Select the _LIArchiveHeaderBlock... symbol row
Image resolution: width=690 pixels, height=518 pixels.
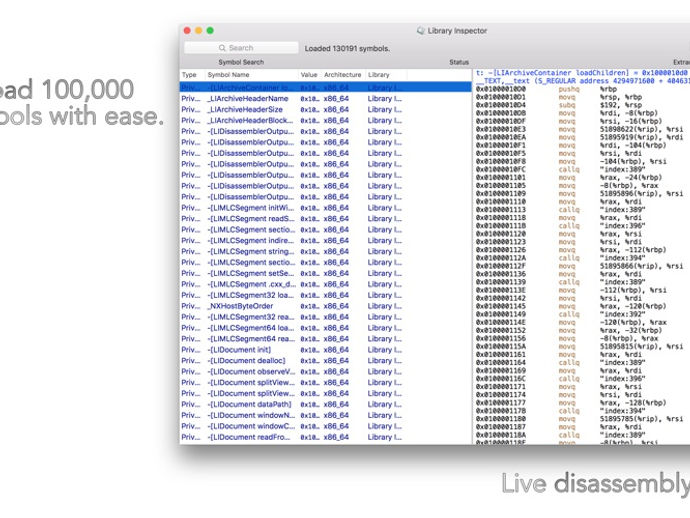[326, 120]
